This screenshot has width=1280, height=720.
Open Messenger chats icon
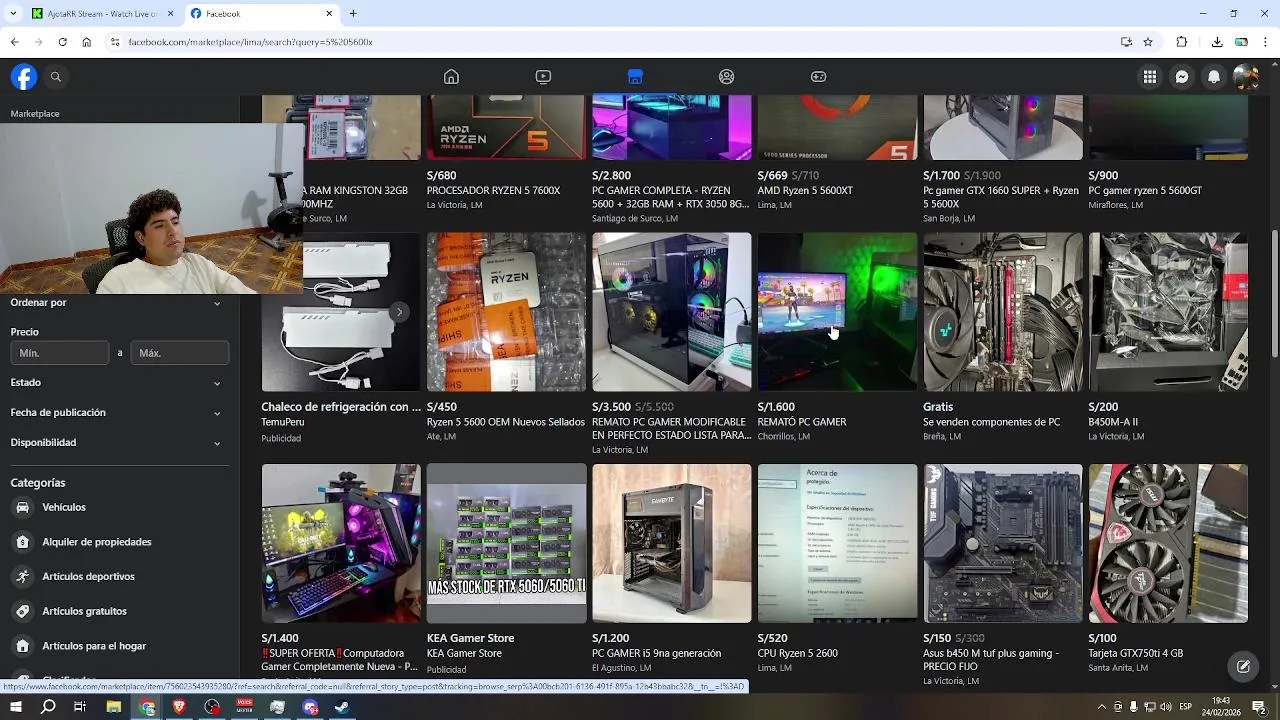pos(1182,77)
